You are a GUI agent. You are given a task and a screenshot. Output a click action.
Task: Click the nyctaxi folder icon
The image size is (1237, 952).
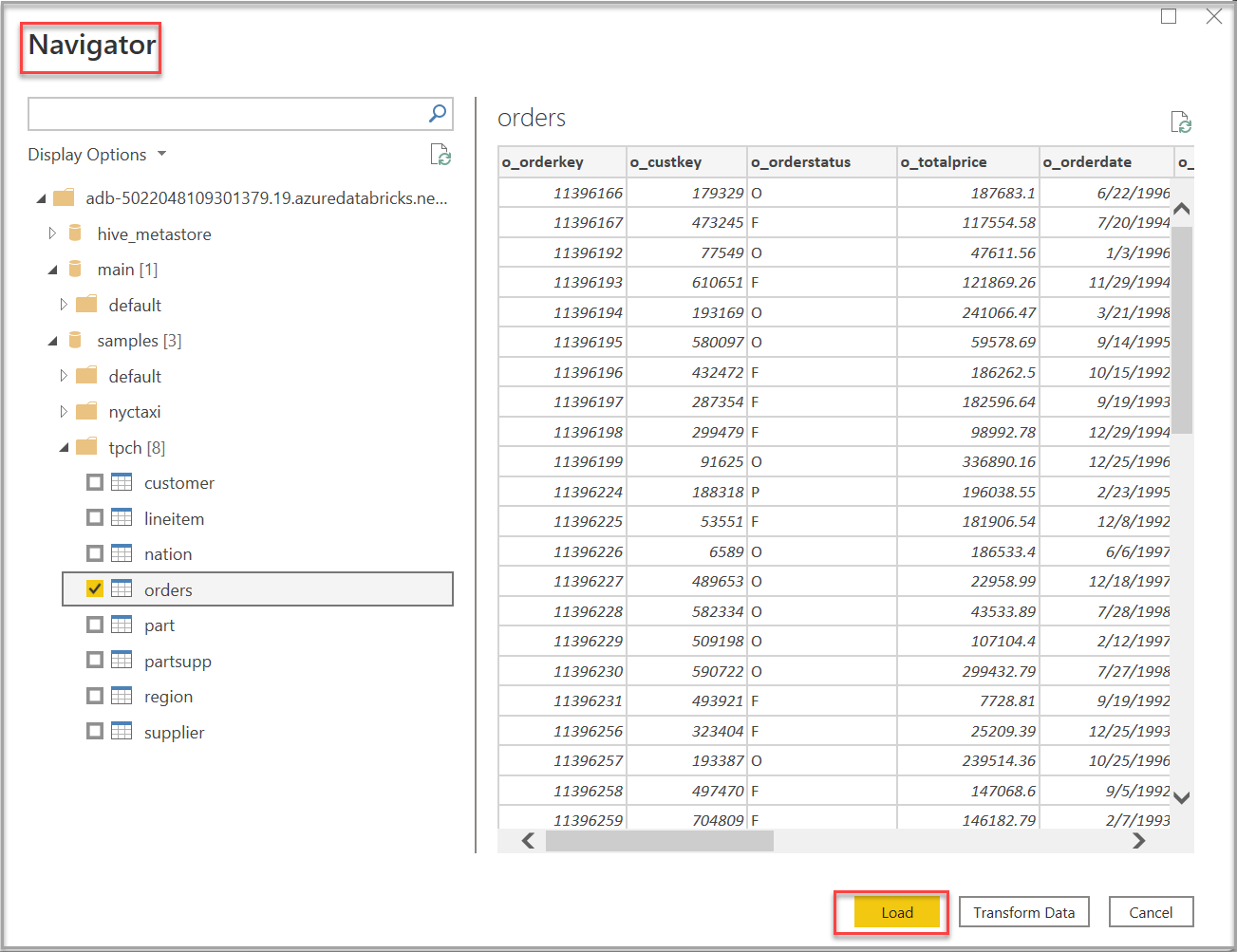(86, 412)
